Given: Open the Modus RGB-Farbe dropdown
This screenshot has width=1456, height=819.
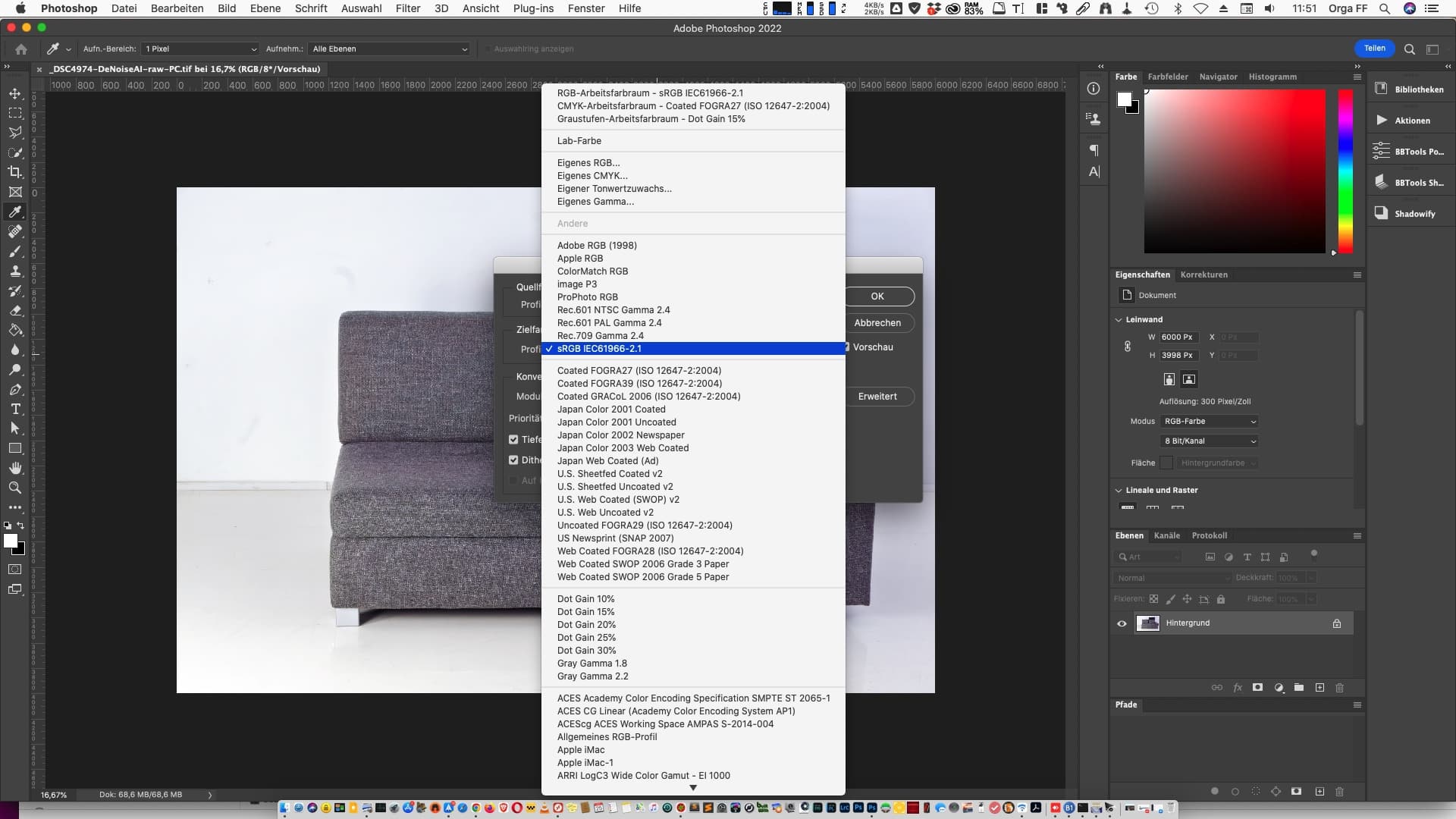Looking at the screenshot, I should 1210,421.
